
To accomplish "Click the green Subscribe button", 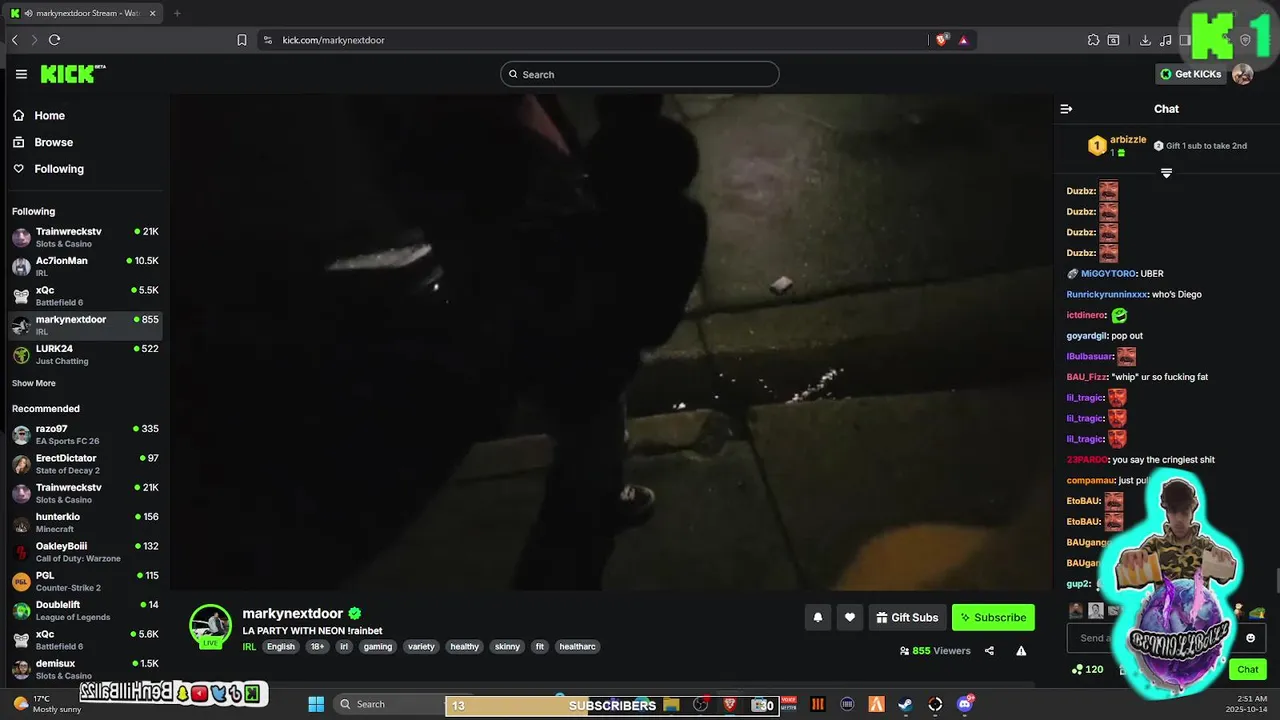I will pos(993,617).
